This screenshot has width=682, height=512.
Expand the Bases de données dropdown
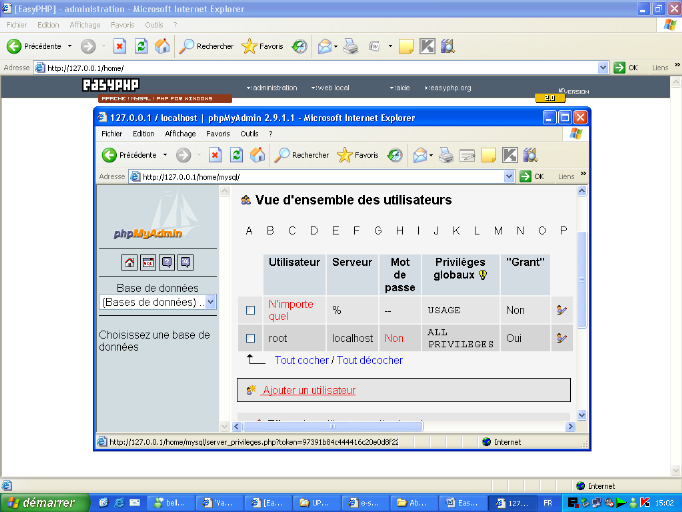(211, 301)
